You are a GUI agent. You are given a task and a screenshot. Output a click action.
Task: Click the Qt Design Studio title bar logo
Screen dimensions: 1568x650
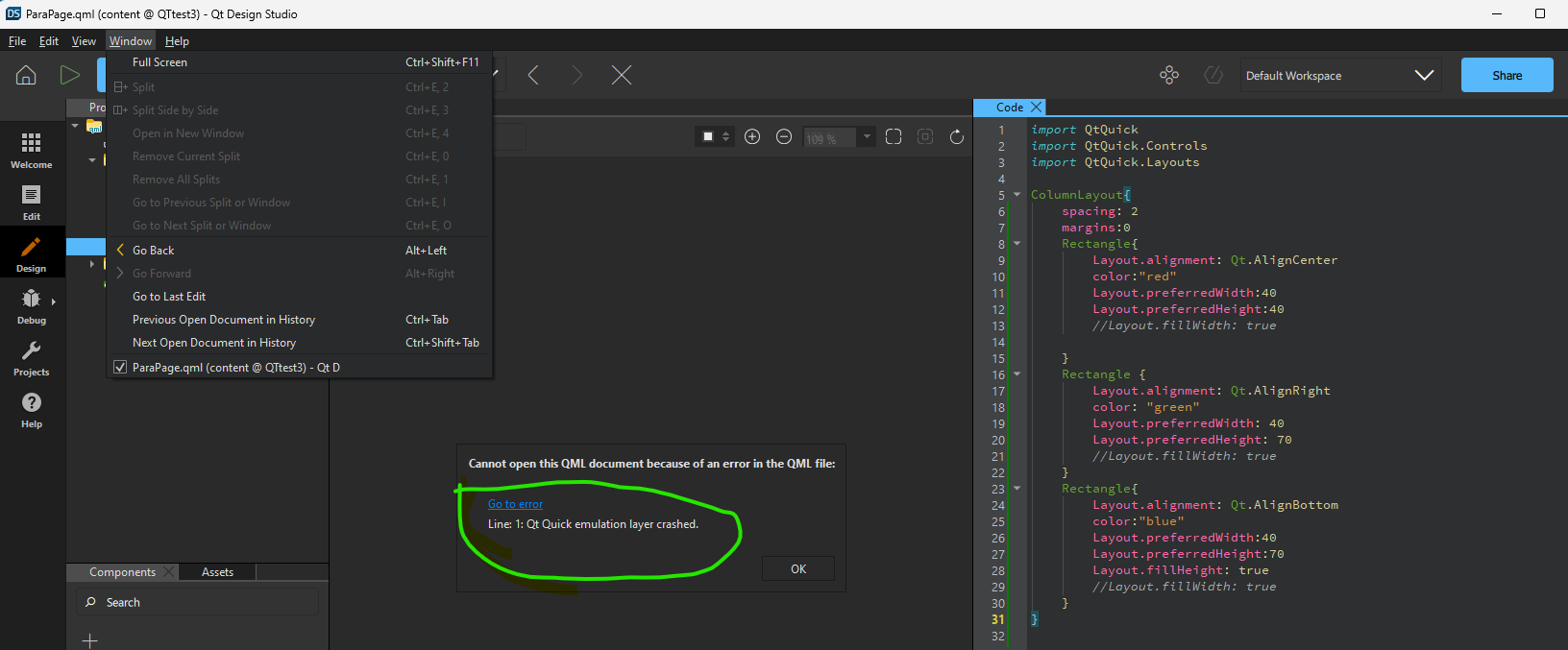[x=13, y=13]
